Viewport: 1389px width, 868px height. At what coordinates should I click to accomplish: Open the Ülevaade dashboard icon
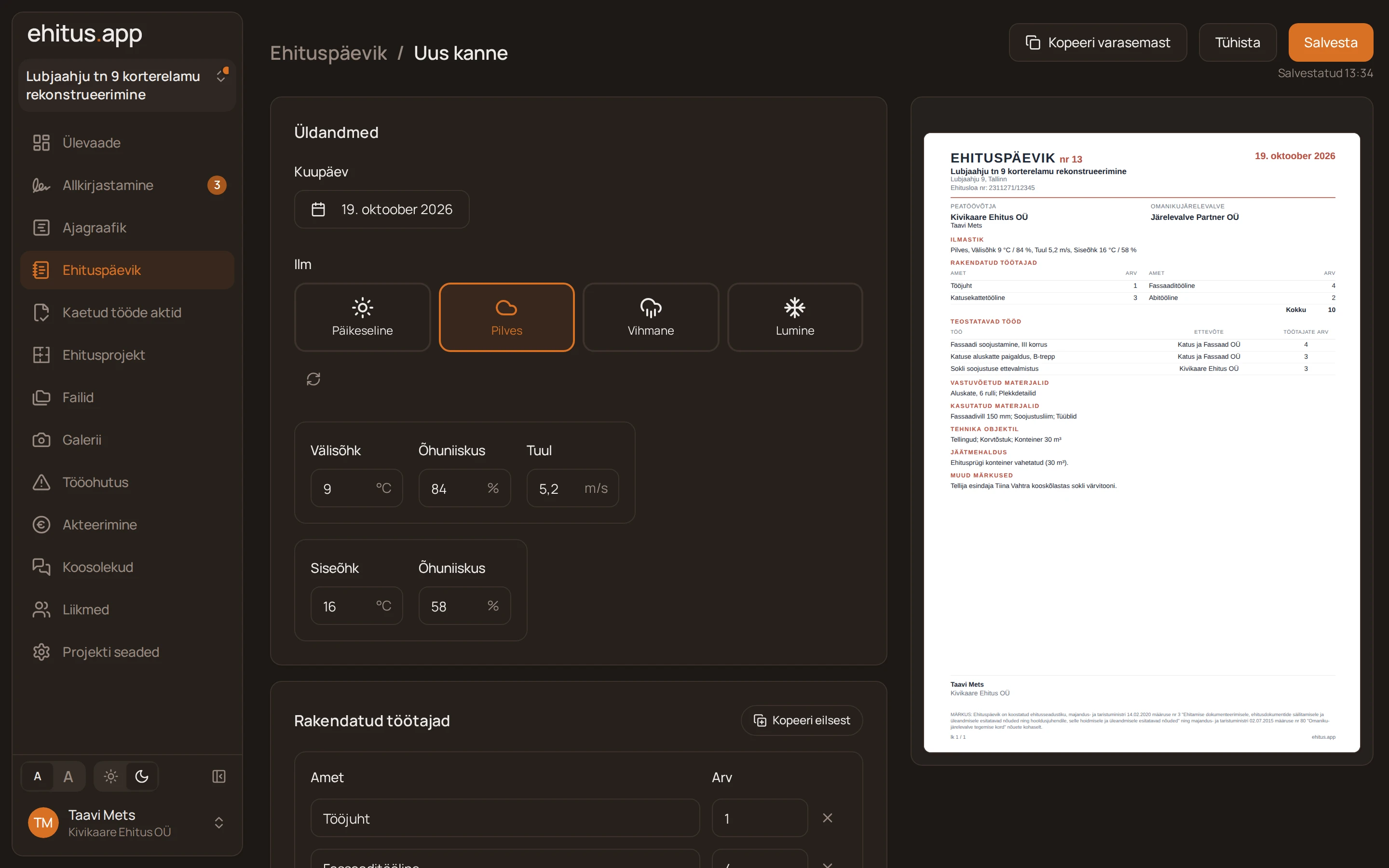(41, 142)
